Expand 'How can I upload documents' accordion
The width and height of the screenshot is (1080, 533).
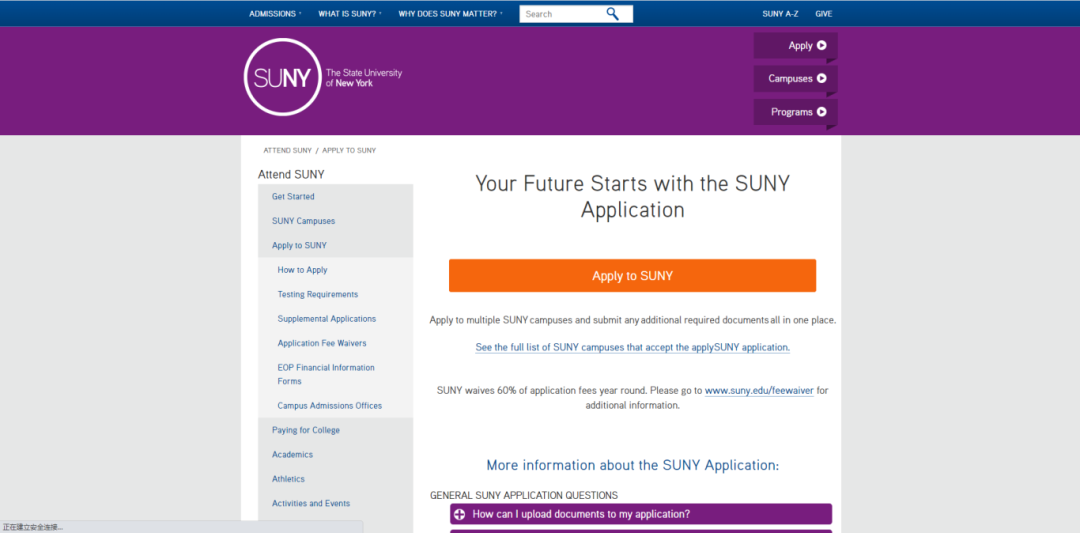pos(641,514)
